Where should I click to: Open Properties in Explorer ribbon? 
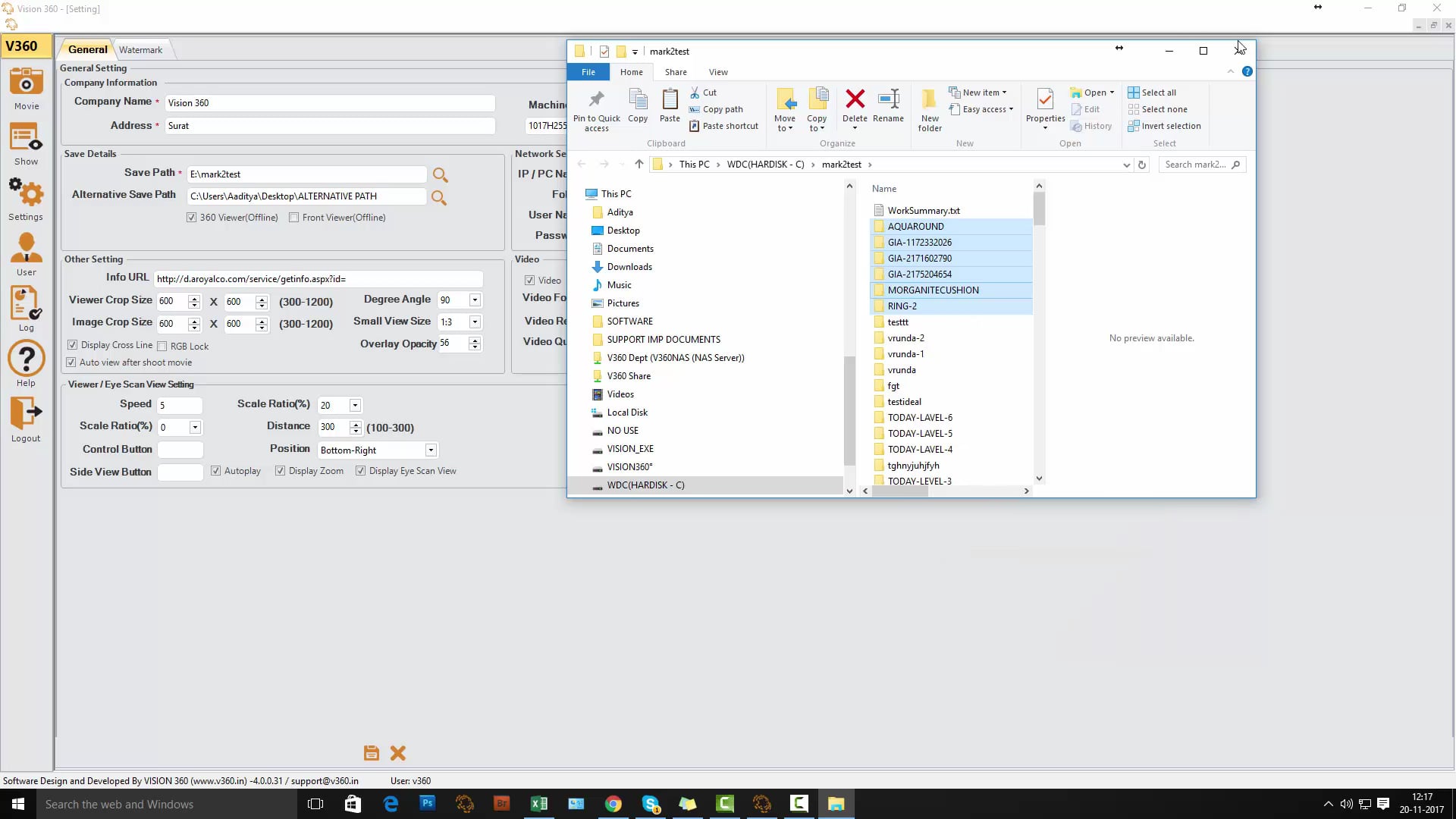pos(1045,109)
